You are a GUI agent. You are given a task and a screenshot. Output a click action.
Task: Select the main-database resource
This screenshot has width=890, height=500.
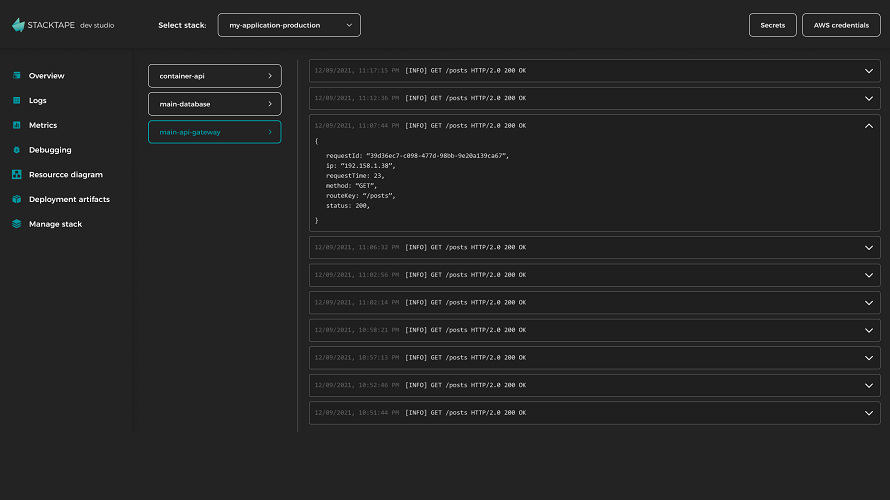point(214,104)
